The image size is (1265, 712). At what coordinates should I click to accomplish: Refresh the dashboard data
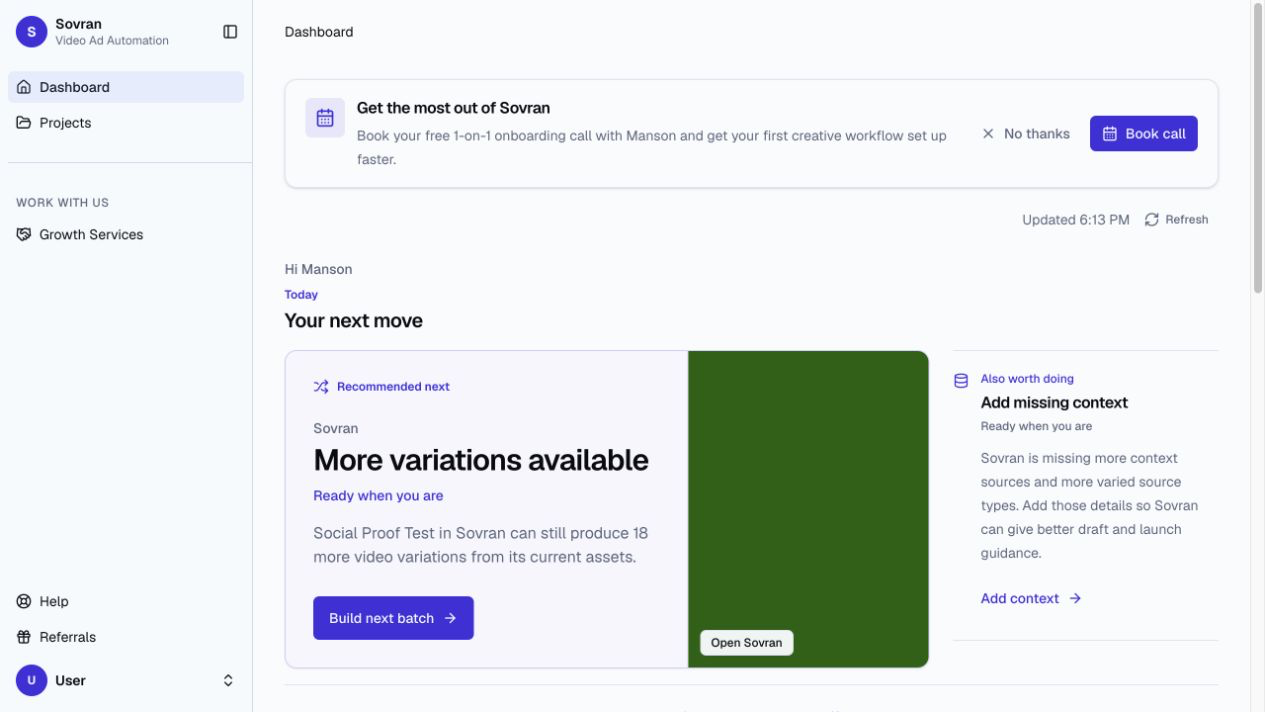[x=1176, y=220]
